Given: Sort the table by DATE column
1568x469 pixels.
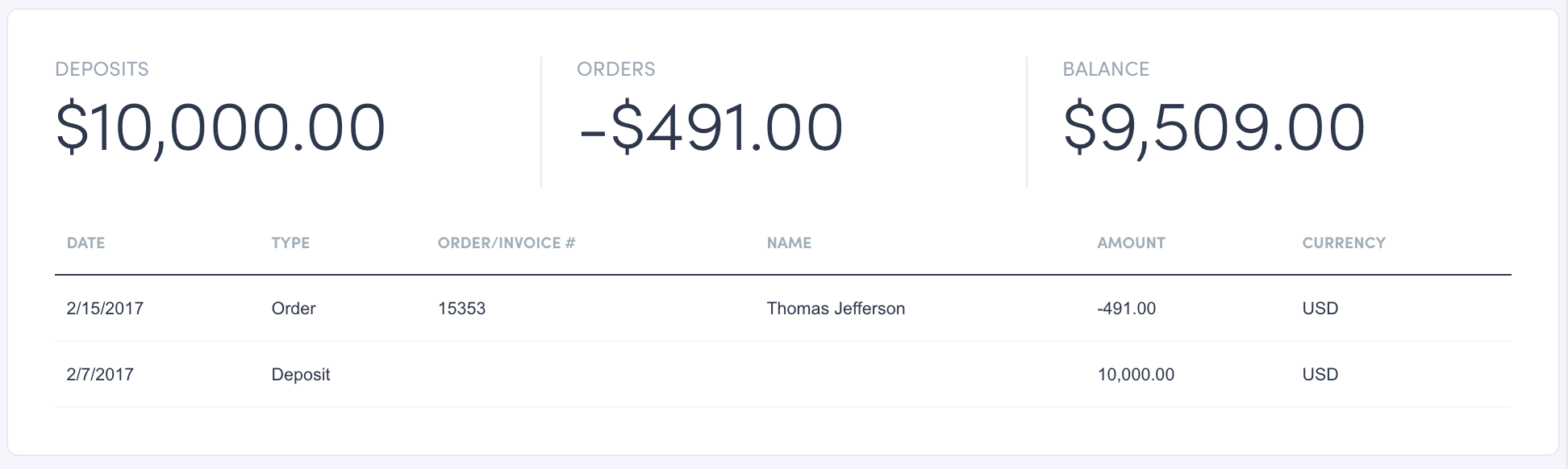Looking at the screenshot, I should coord(85,243).
